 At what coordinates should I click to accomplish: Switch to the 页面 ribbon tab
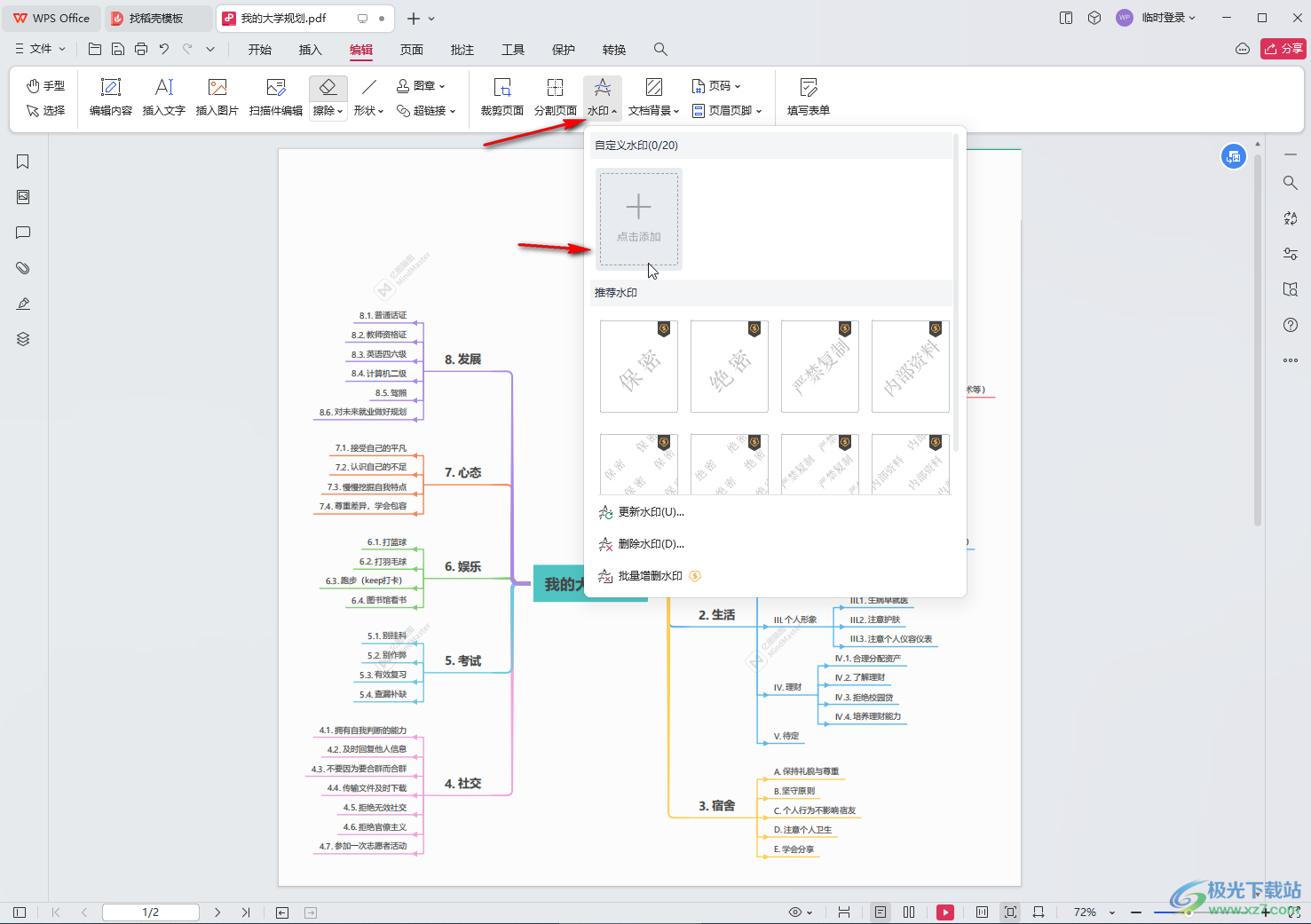[x=412, y=50]
